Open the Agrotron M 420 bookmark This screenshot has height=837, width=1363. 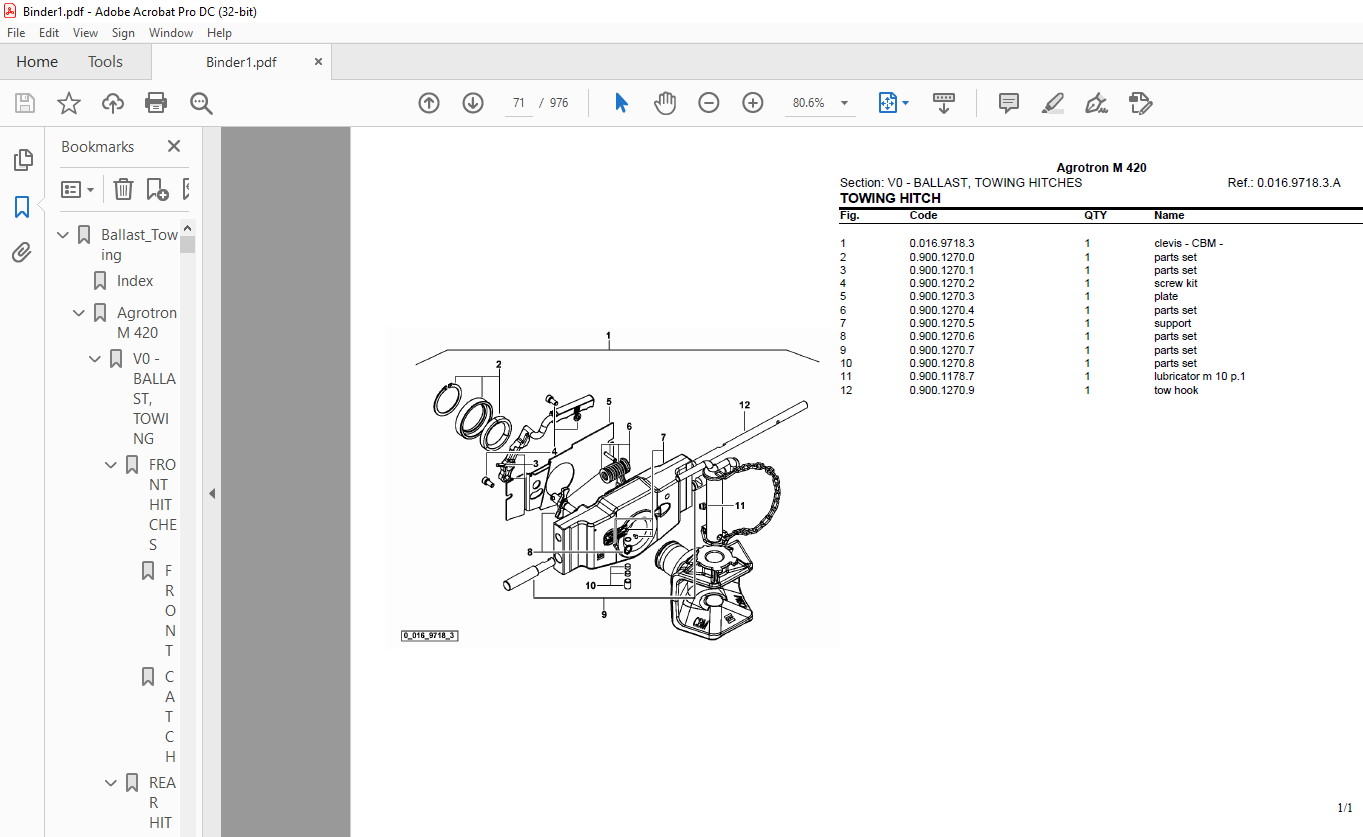[x=147, y=323]
